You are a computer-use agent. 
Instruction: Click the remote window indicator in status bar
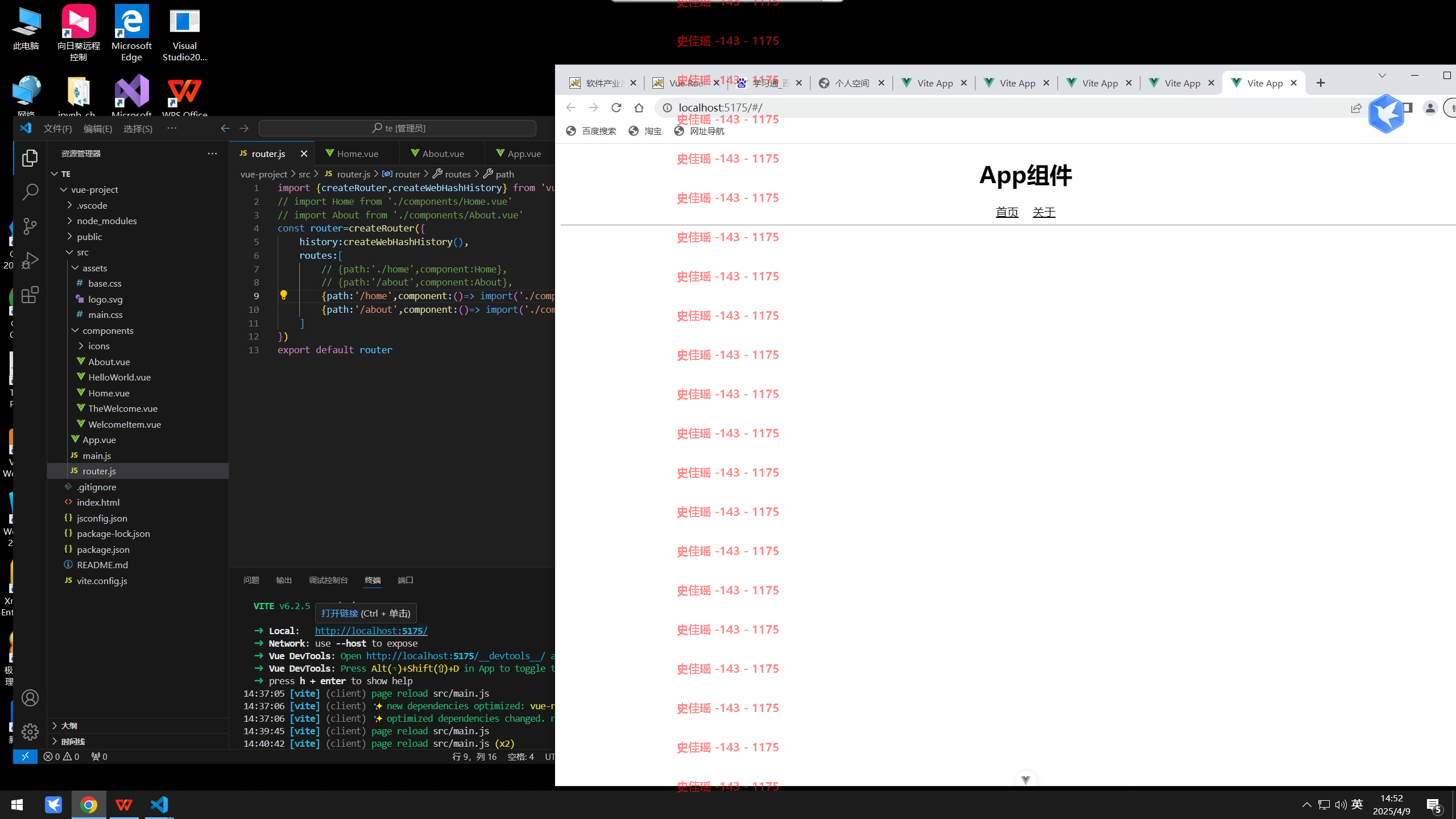[x=25, y=756]
